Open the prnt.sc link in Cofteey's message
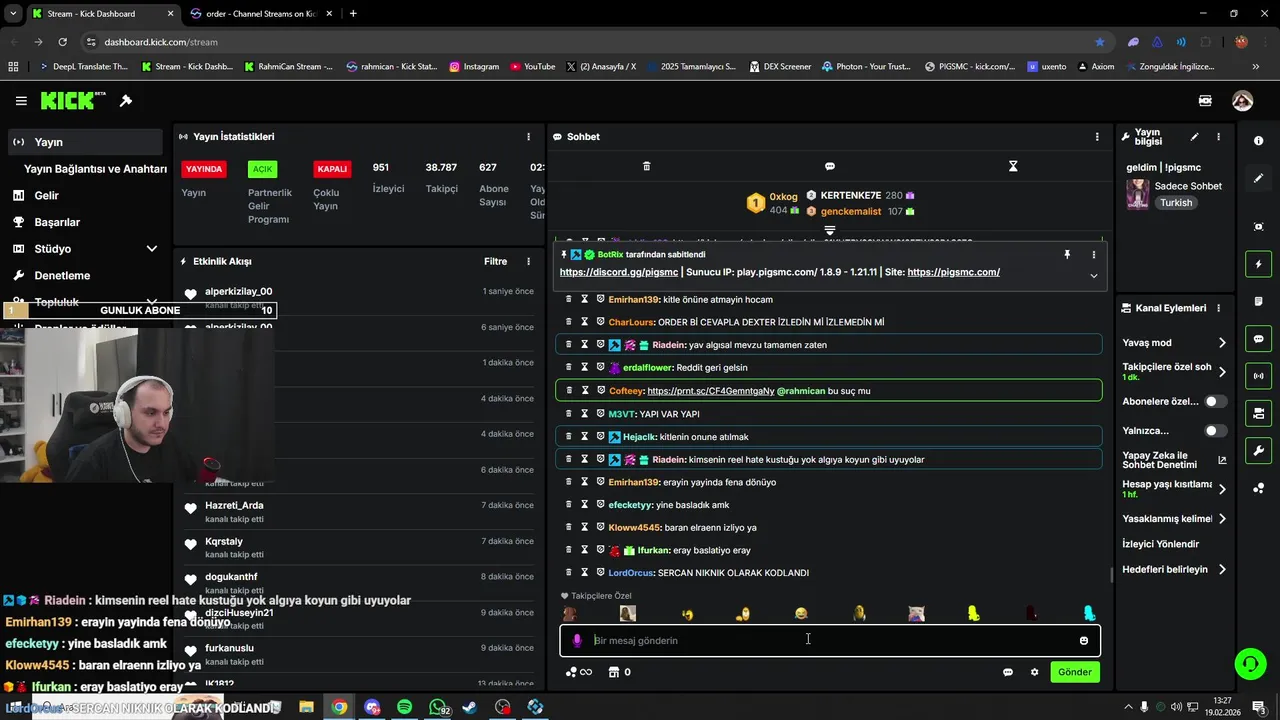Image resolution: width=1280 pixels, height=720 pixels. point(710,391)
